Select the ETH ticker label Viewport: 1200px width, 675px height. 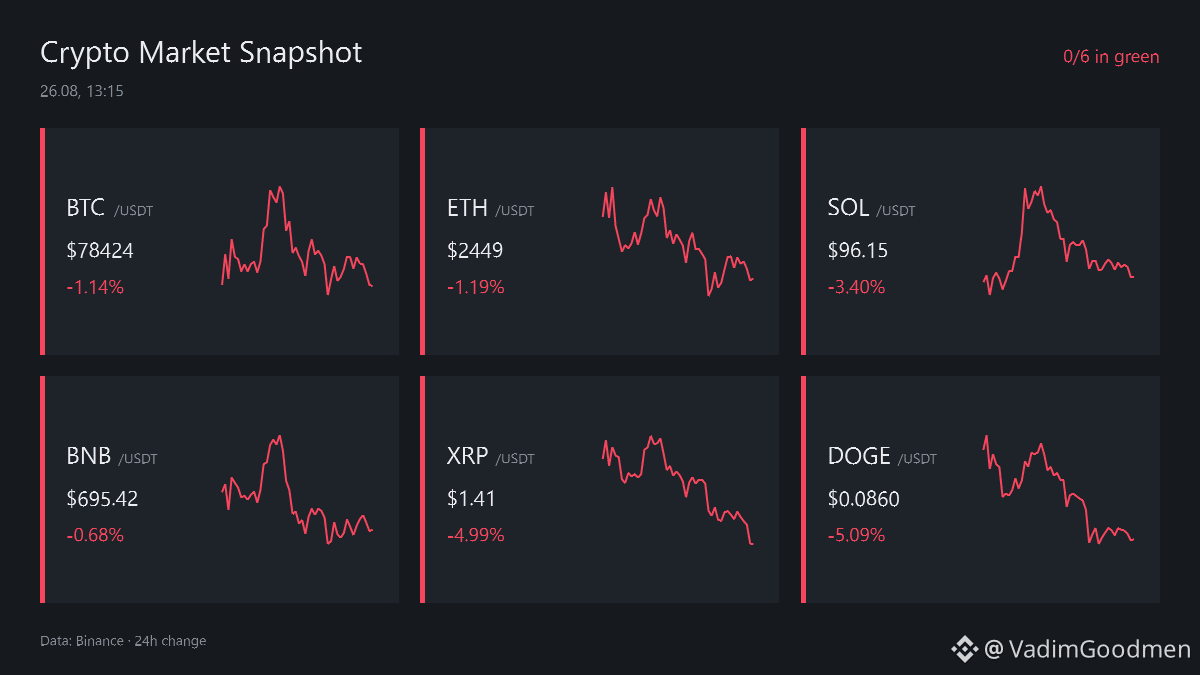(x=467, y=209)
